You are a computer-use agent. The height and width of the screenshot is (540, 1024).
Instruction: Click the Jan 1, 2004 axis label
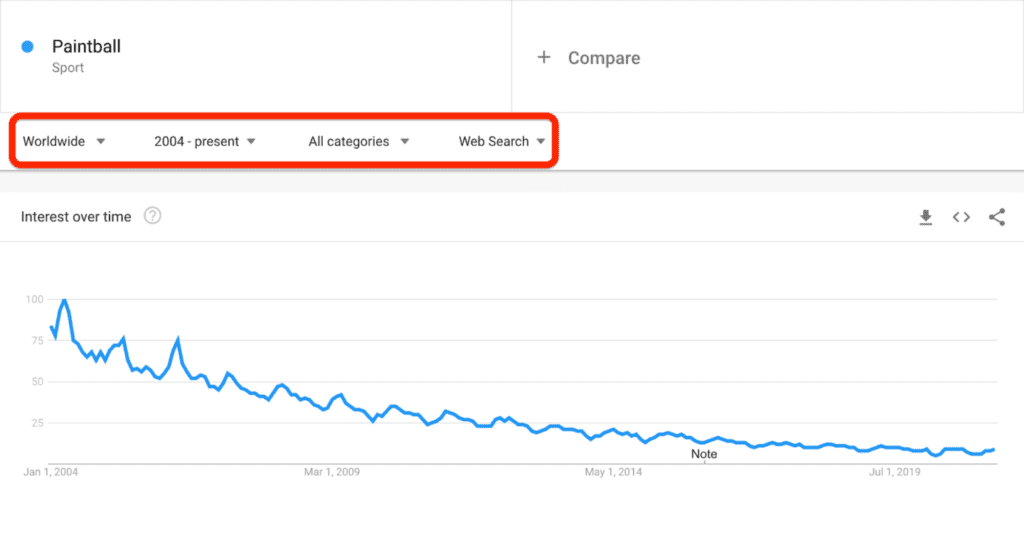(x=51, y=472)
